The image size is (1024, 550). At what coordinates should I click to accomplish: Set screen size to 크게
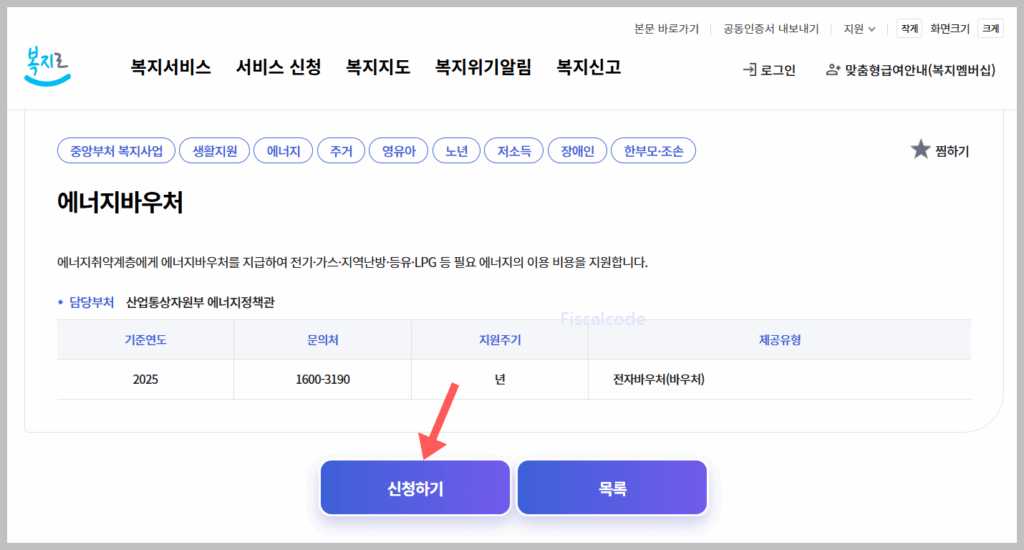(990, 29)
